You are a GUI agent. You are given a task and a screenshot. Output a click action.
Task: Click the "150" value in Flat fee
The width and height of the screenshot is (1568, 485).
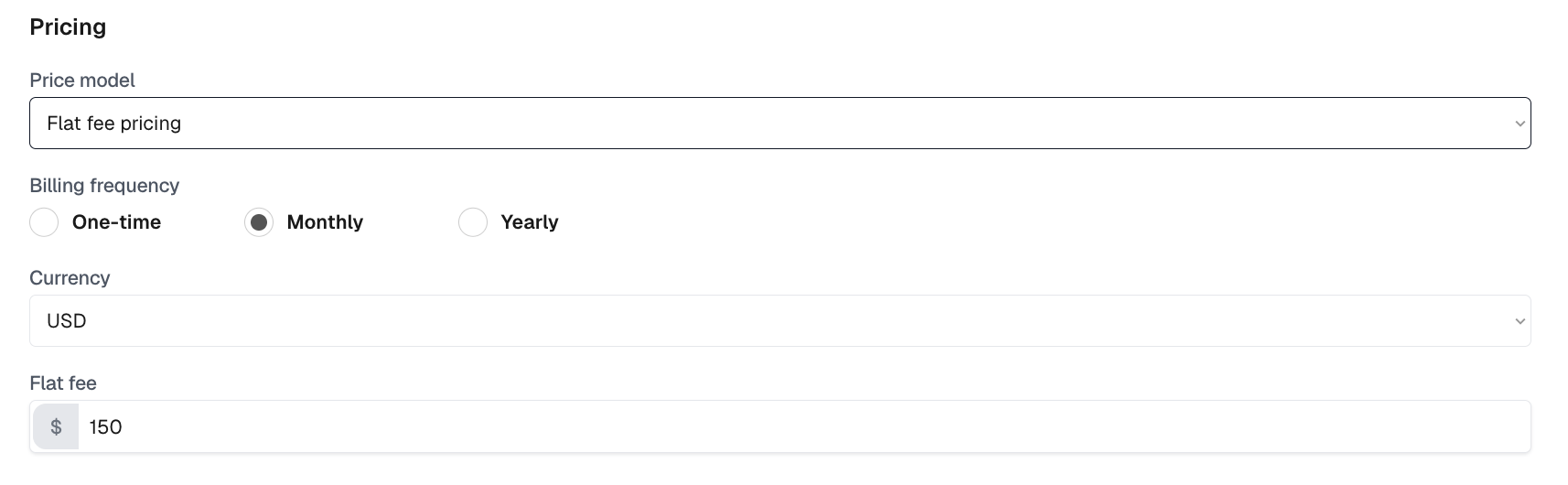pyautogui.click(x=106, y=427)
